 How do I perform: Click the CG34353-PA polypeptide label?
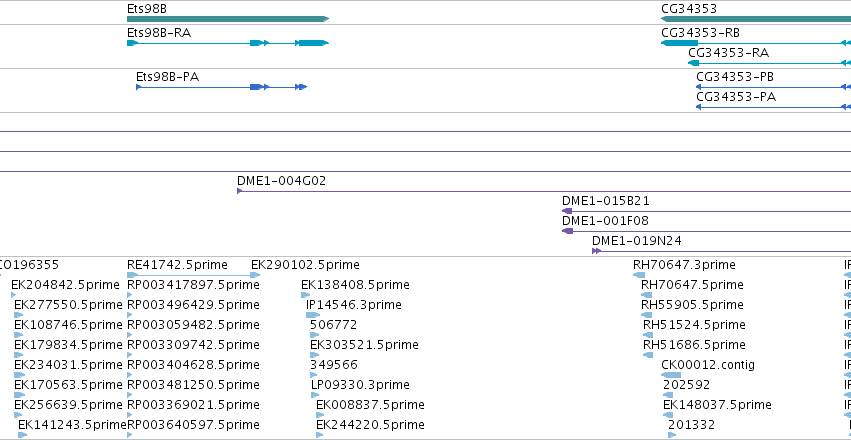point(736,97)
